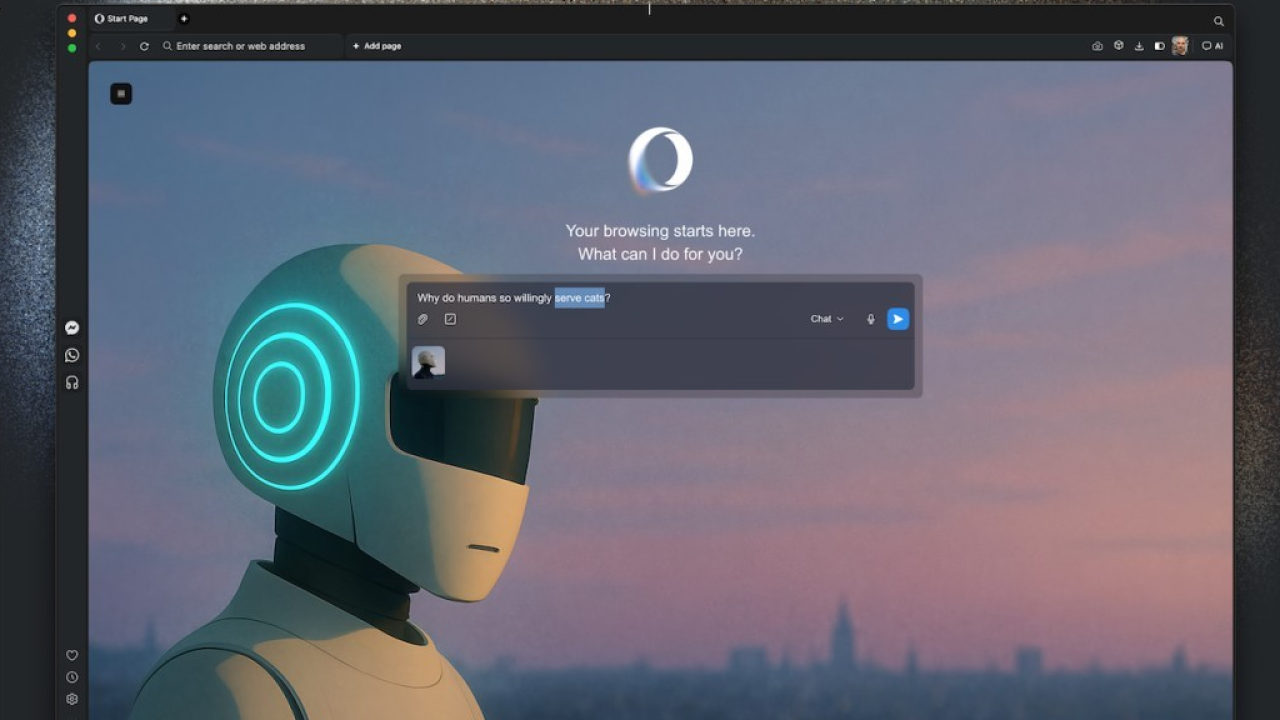Open the Easy Setup globe menu
Image resolution: width=1280 pixels, height=720 pixels.
click(x=1118, y=45)
